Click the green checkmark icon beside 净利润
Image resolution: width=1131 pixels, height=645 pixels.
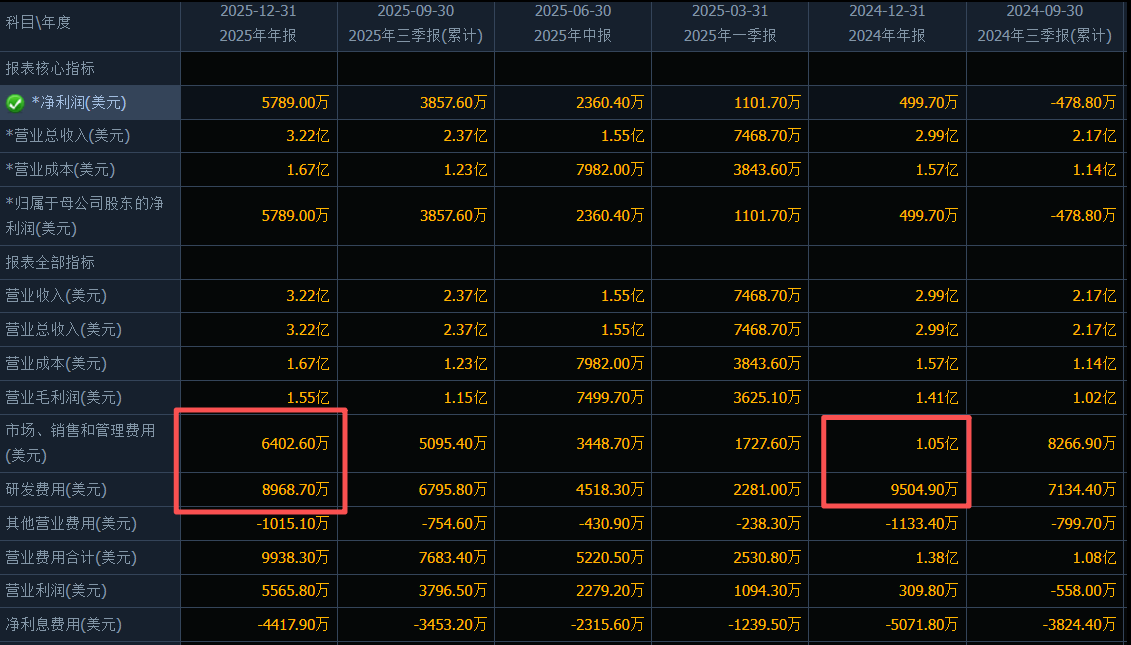tap(15, 102)
